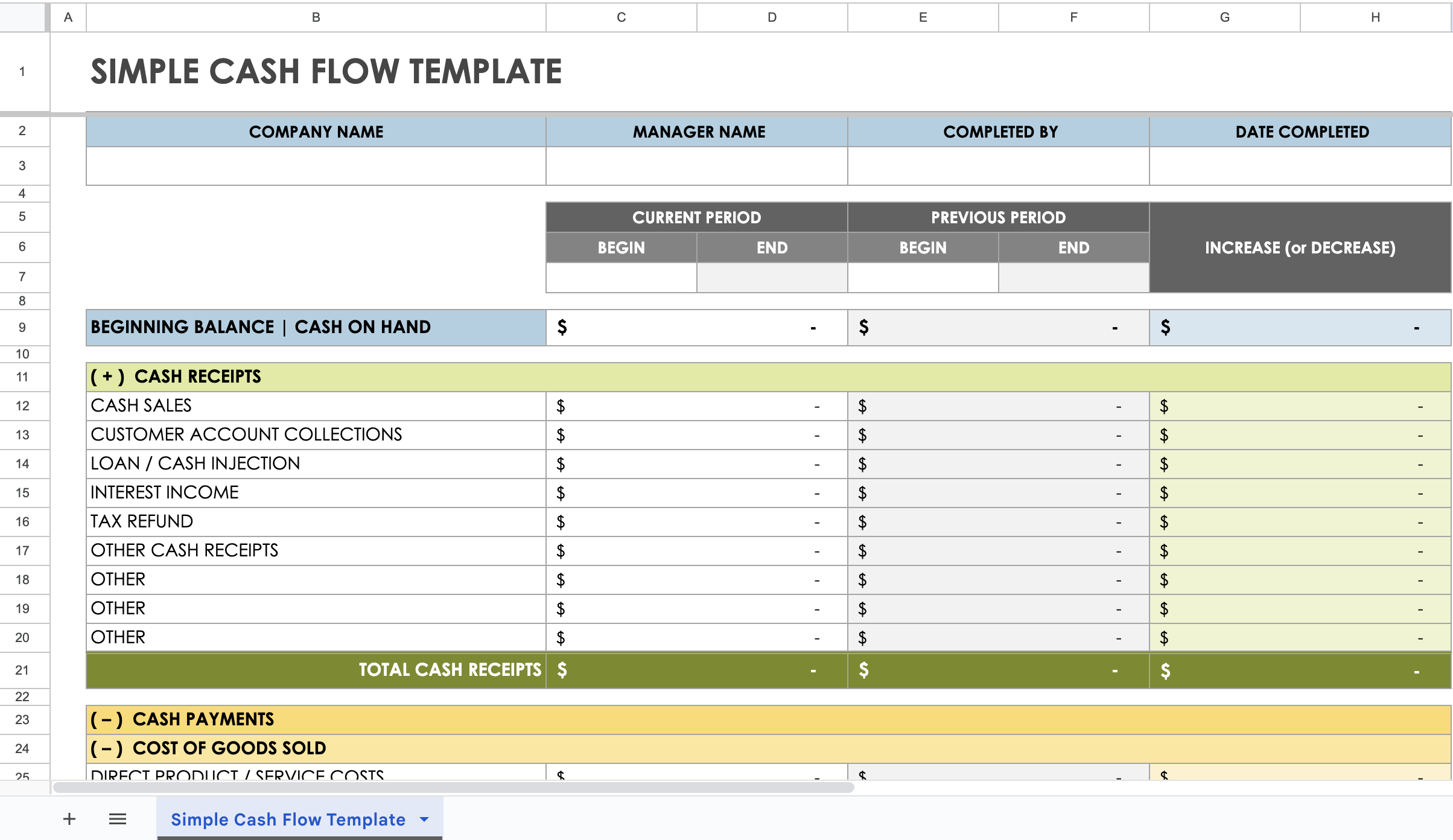This screenshot has height=840, width=1453.
Task: Click column B header
Action: pos(316,17)
